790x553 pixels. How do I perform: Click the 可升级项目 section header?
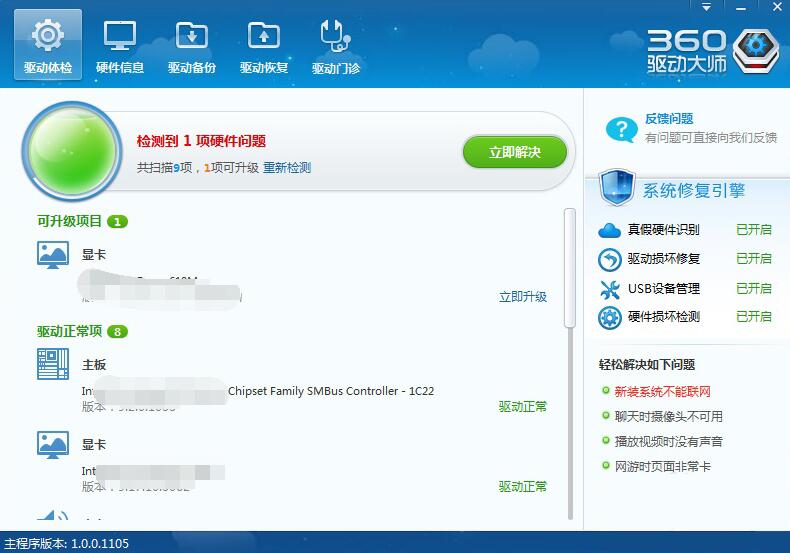click(x=70, y=221)
